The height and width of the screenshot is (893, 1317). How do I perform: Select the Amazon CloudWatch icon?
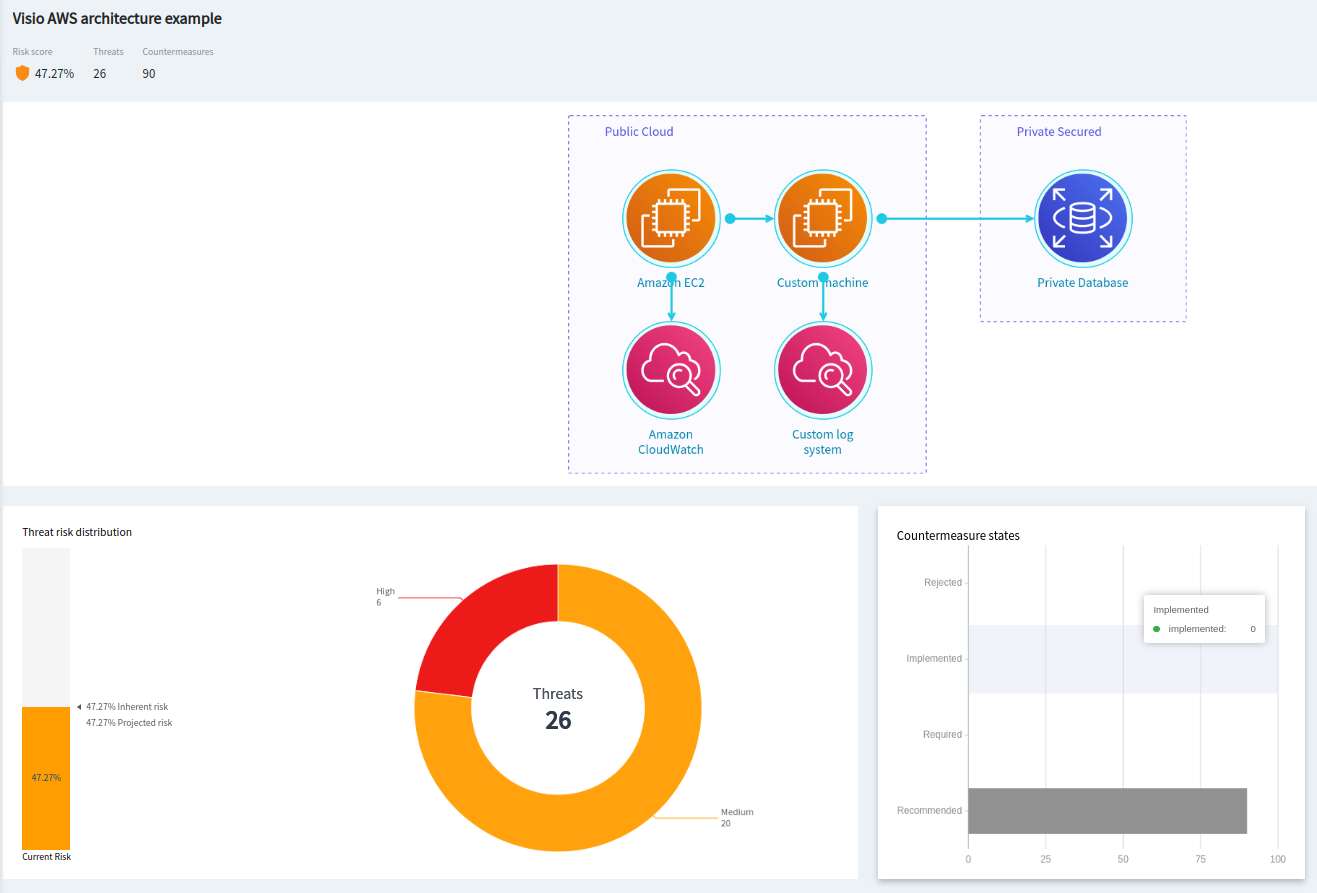point(670,371)
